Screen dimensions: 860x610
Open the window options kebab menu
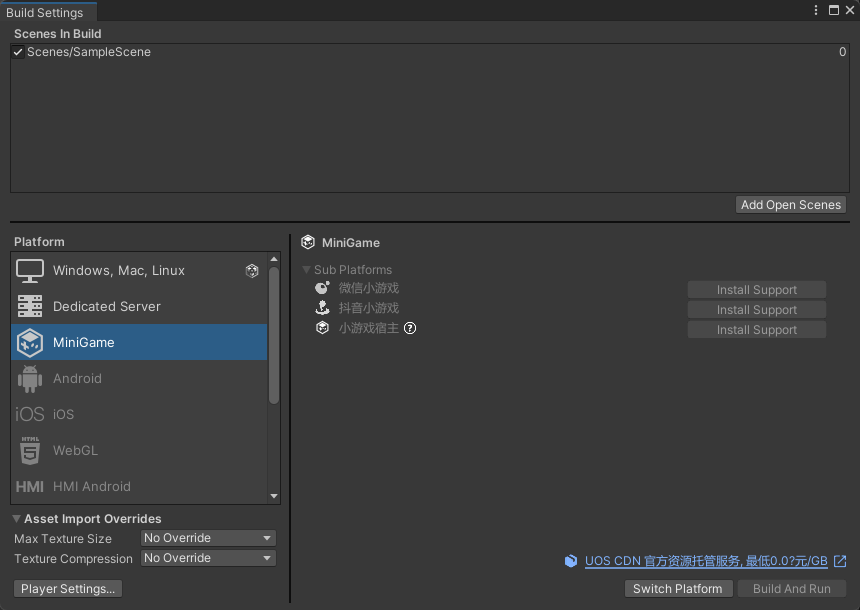pos(817,10)
